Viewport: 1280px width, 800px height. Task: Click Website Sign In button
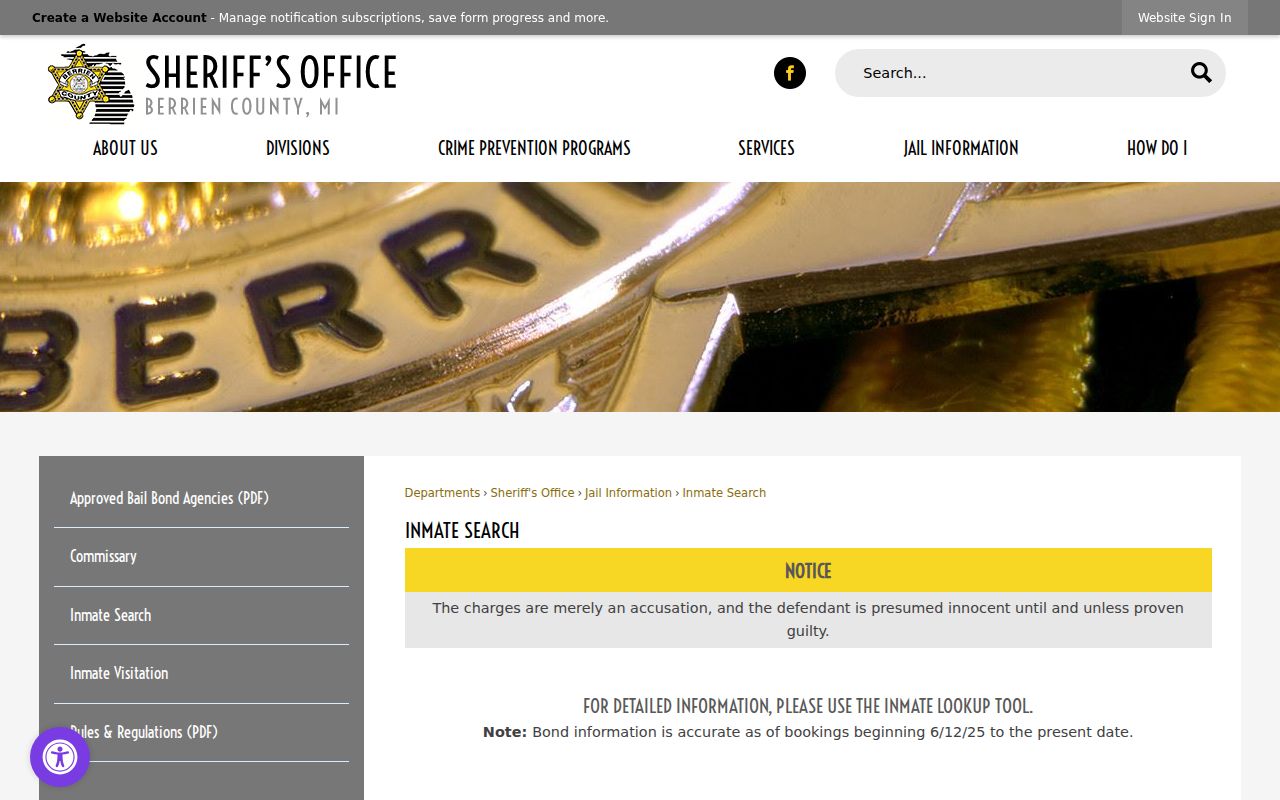pos(1184,18)
